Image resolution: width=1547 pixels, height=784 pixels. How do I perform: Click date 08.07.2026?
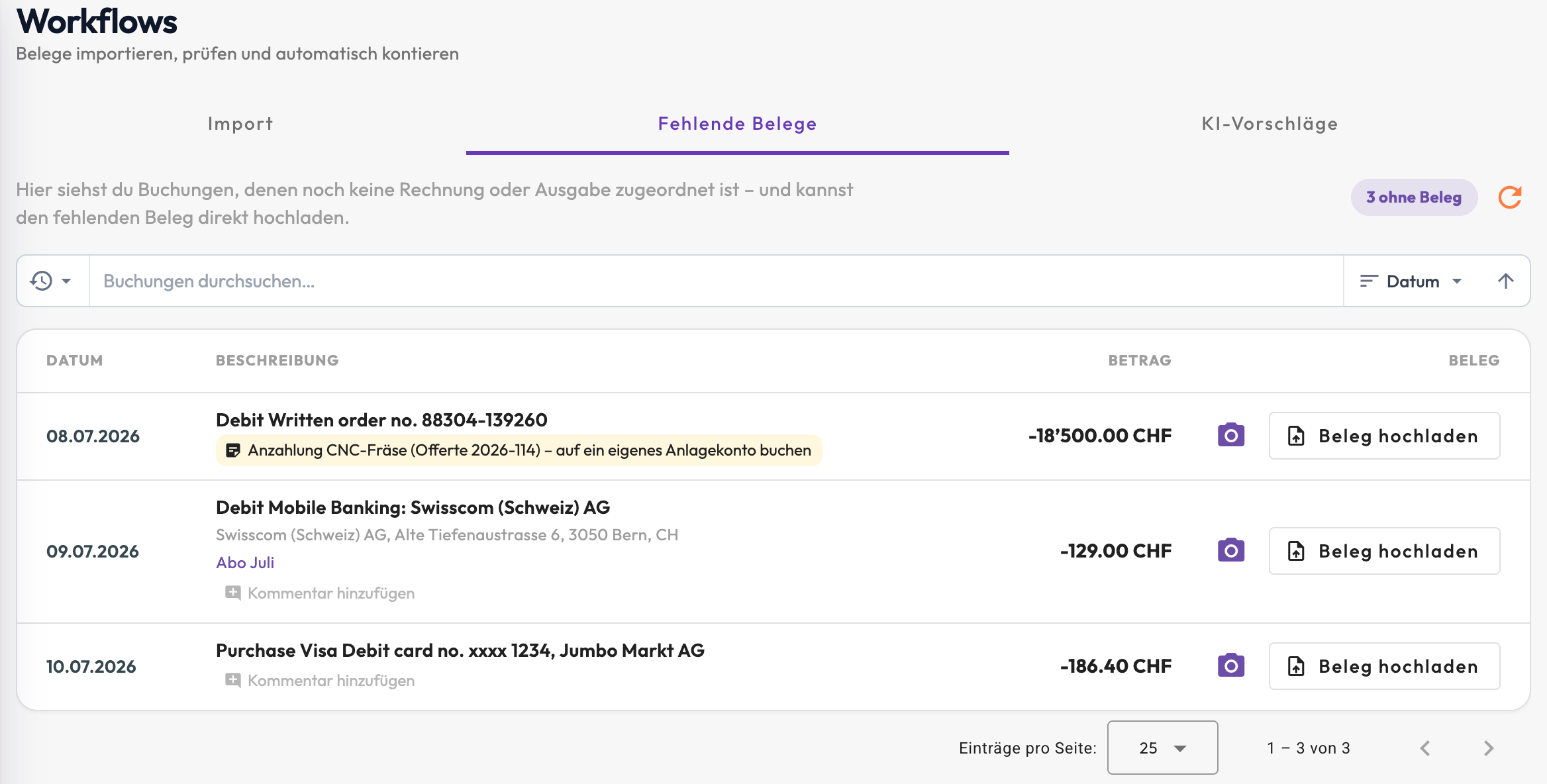[93, 436]
